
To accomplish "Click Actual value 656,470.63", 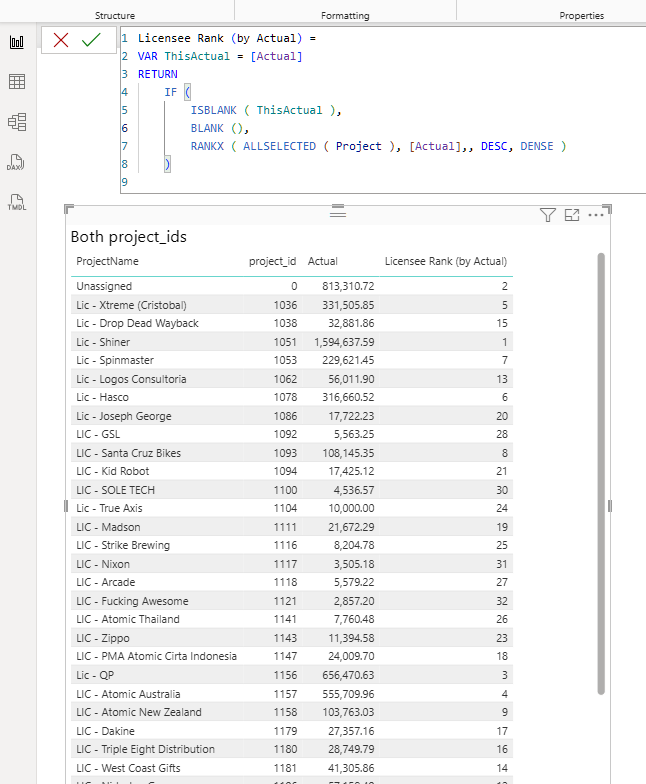I will tap(348, 675).
